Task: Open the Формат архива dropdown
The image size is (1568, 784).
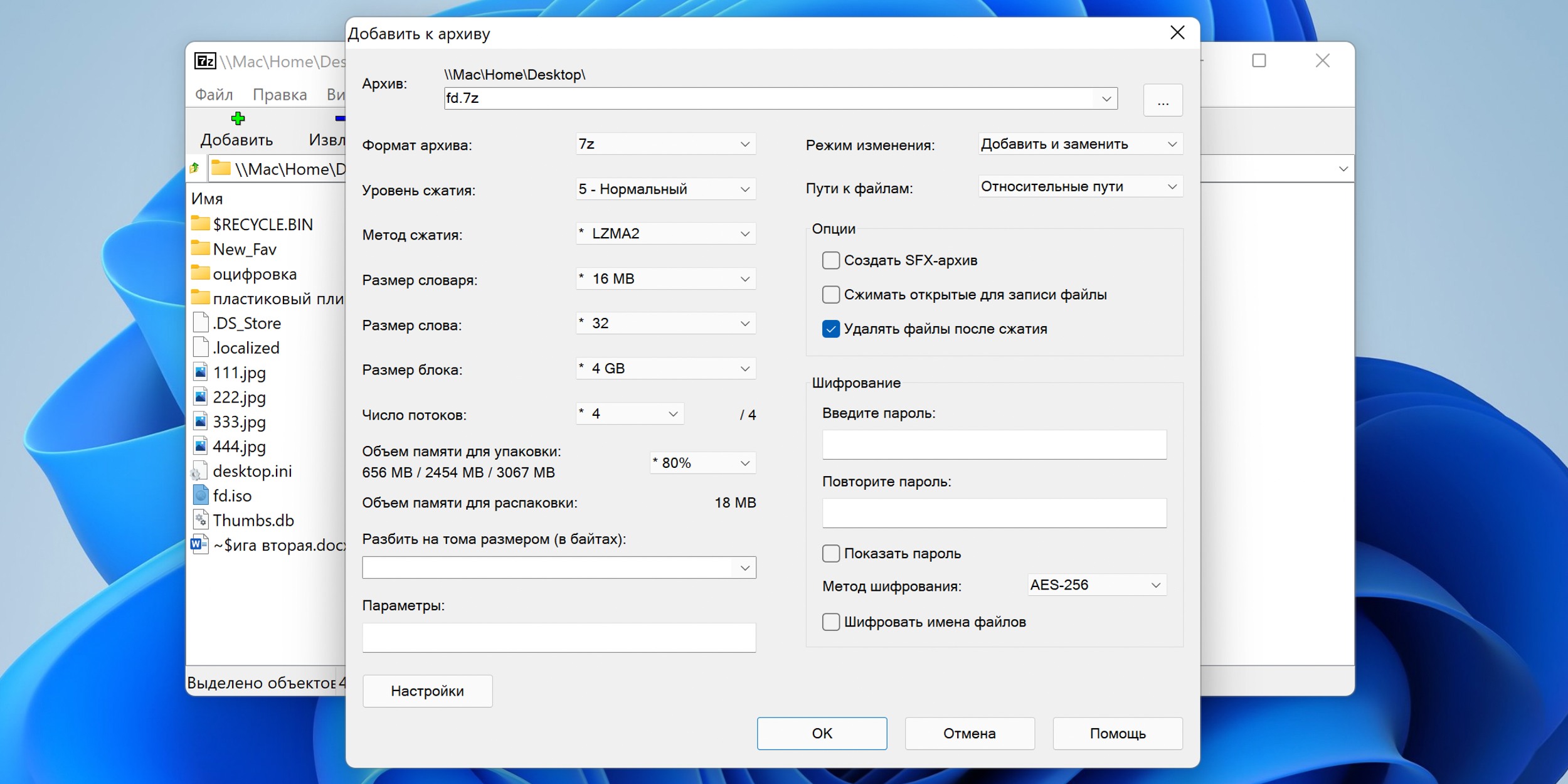Action: click(x=665, y=144)
